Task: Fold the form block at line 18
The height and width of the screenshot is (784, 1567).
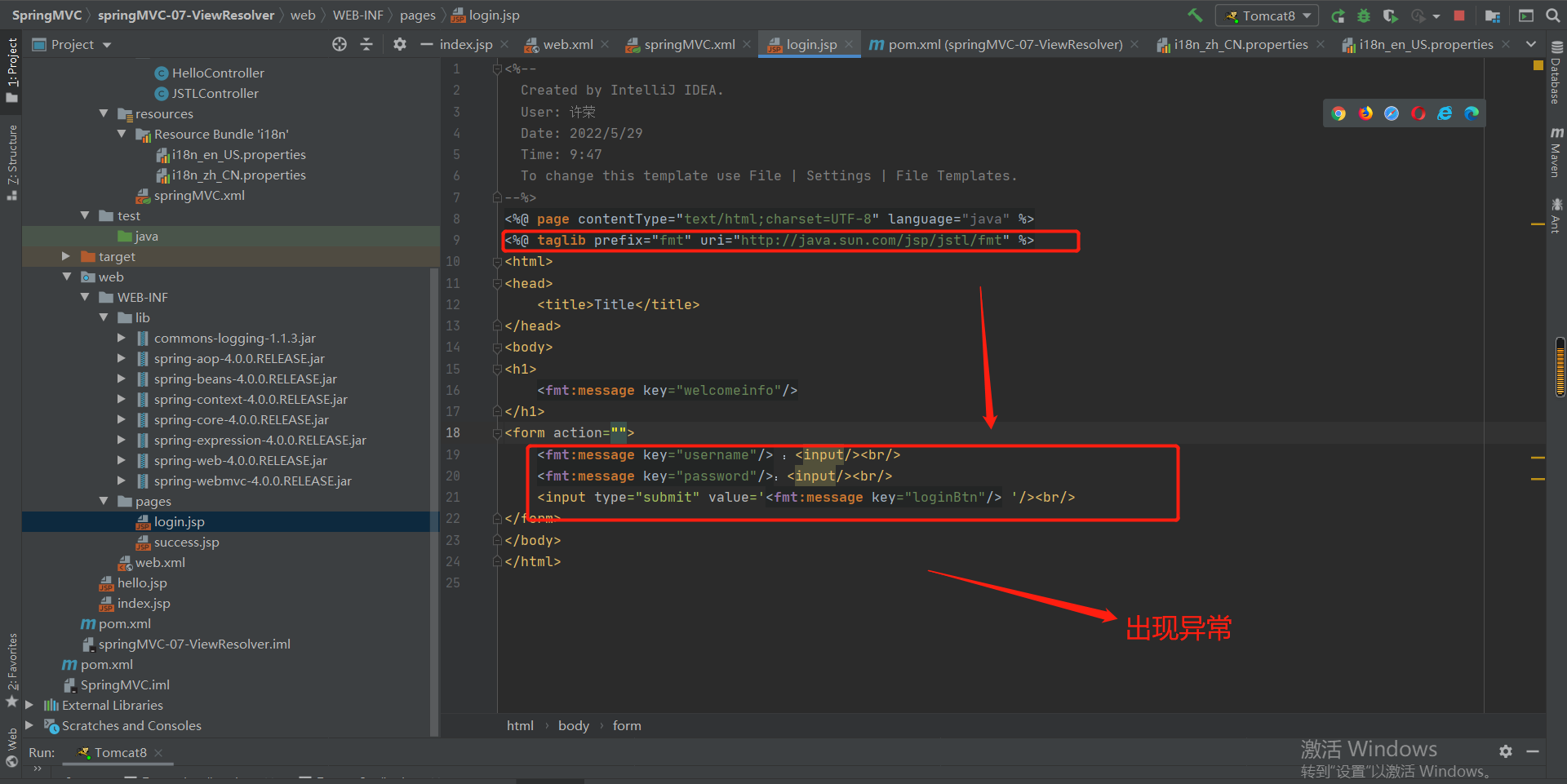Action: point(497,433)
